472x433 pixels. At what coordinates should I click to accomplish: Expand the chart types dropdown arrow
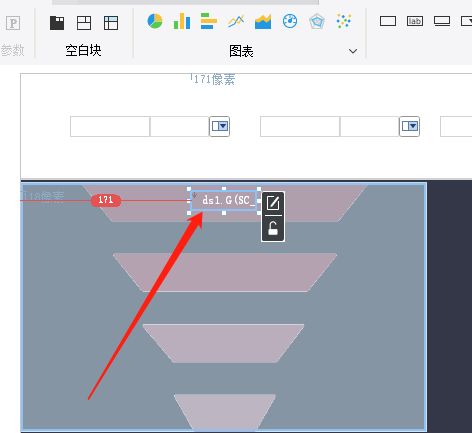click(353, 51)
